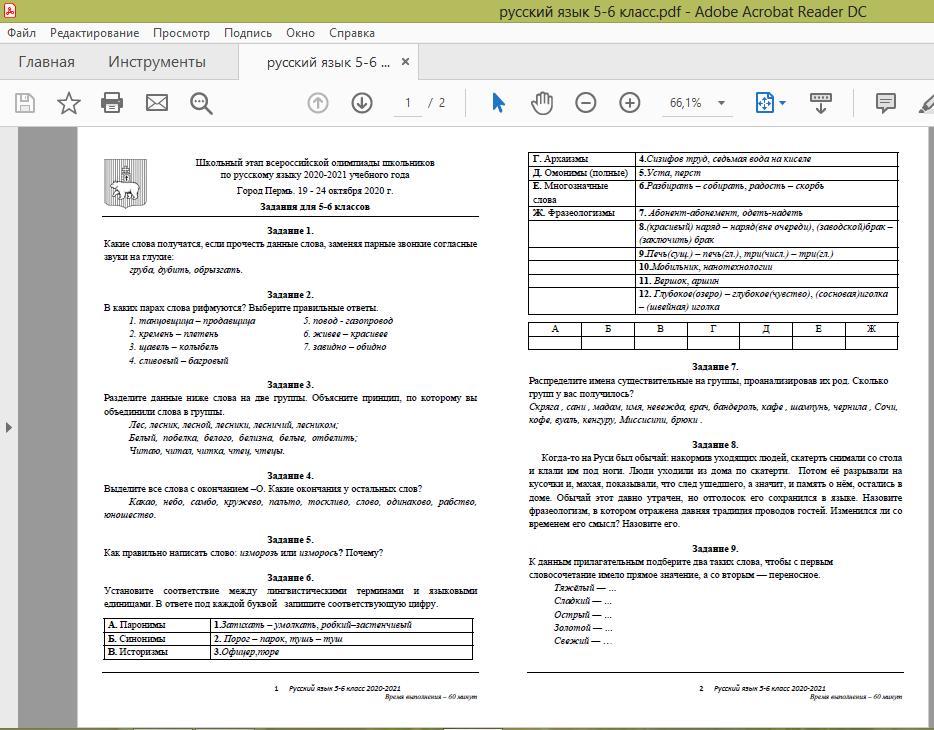The width and height of the screenshot is (934, 730).
Task: Go to next page arrow down
Action: (x=362, y=103)
